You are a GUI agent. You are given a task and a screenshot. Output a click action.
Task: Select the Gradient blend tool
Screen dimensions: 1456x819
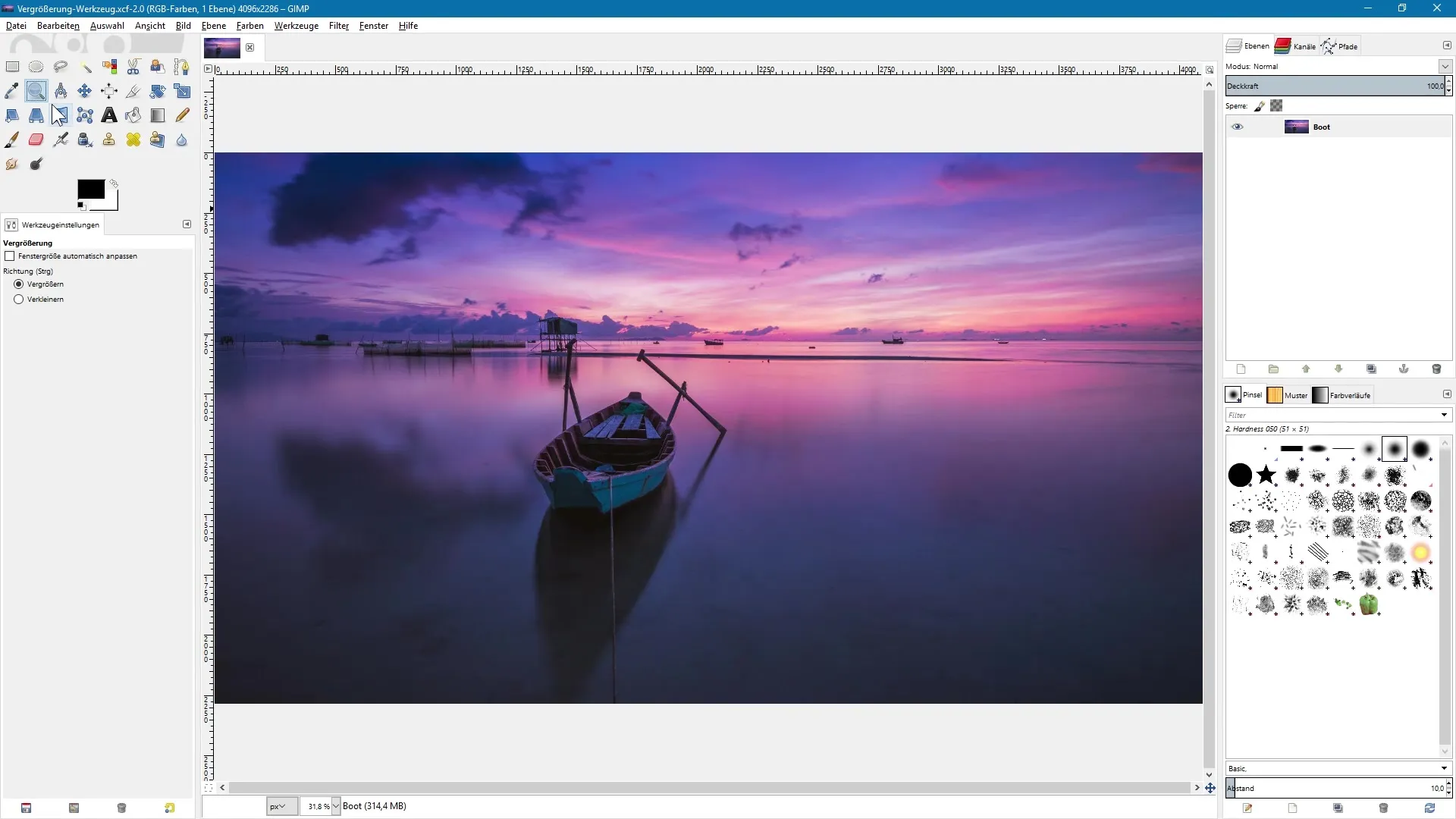pos(158,115)
